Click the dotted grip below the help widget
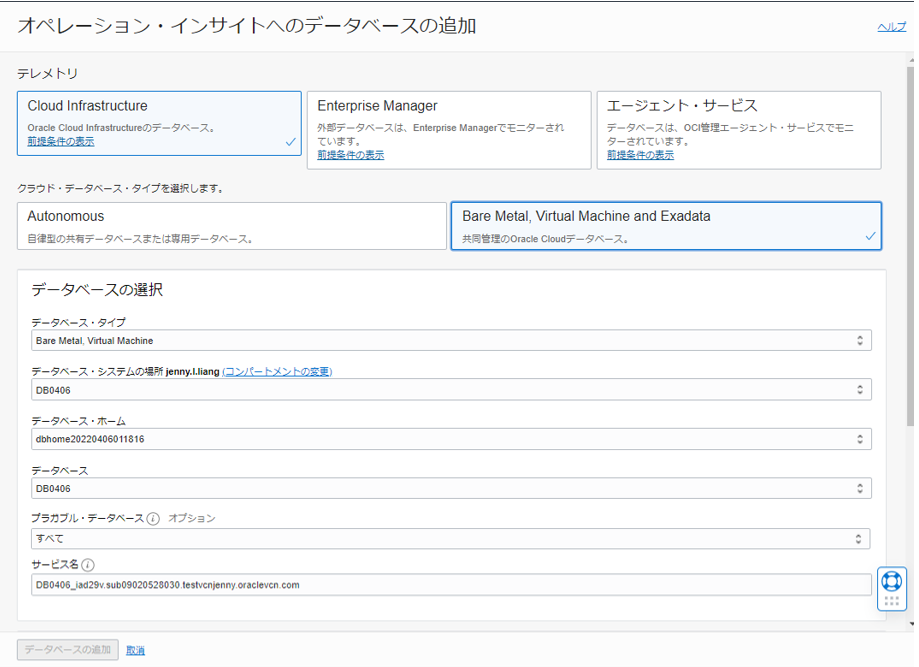The height and width of the screenshot is (667, 919). [x=891, y=602]
